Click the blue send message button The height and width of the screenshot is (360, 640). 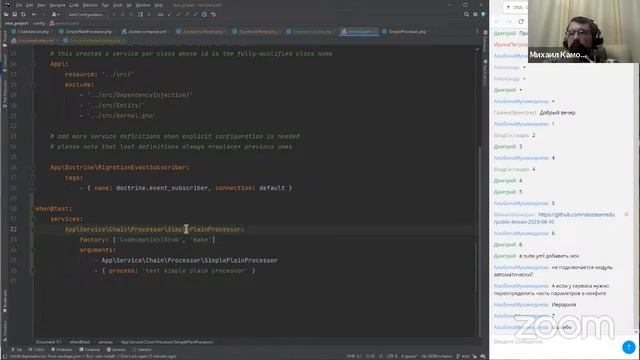(629, 347)
